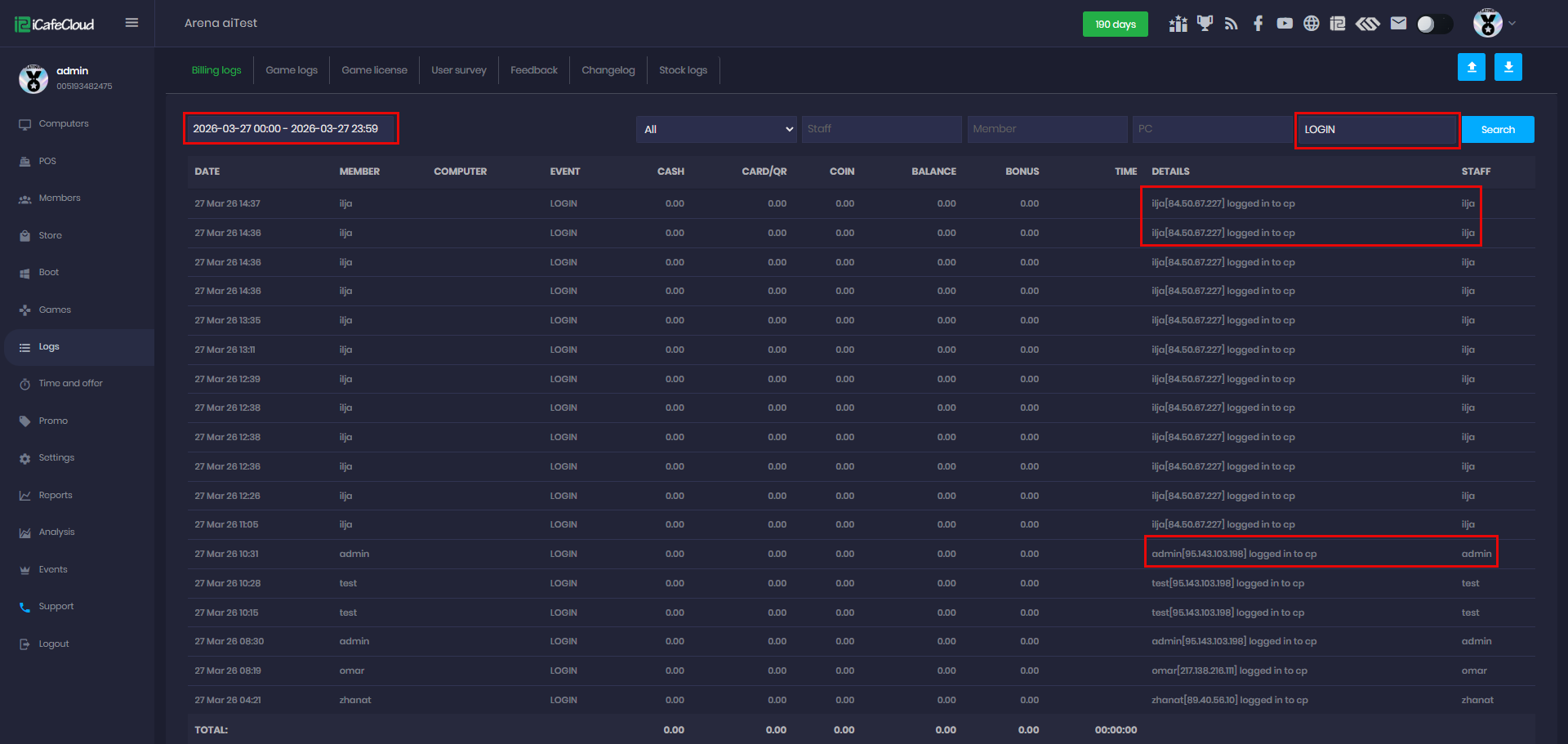Image resolution: width=1568 pixels, height=744 pixels.
Task: Open Time and offer in sidebar
Action: (70, 384)
